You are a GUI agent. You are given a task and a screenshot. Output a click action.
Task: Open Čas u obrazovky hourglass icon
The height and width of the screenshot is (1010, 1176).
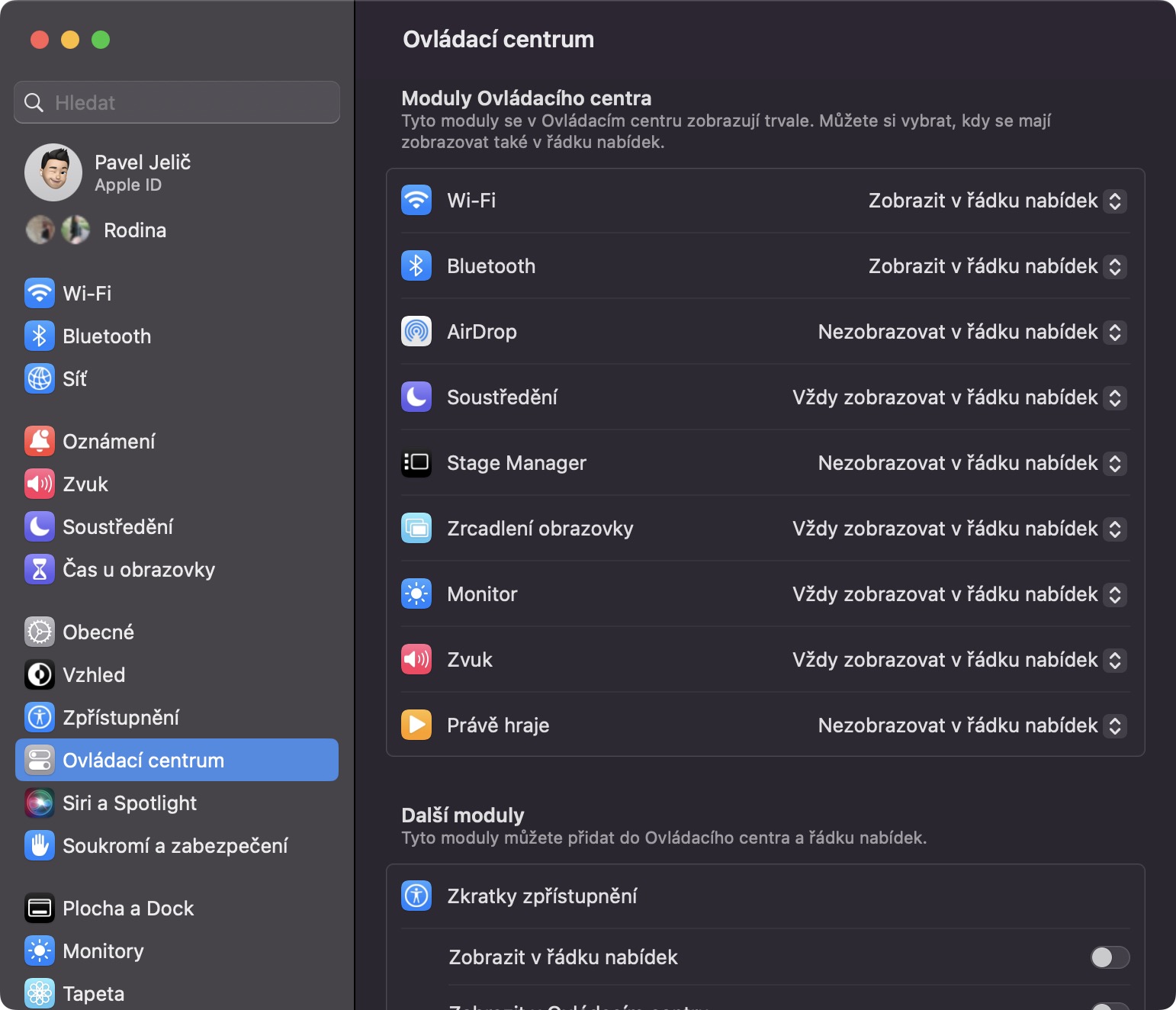[40, 569]
